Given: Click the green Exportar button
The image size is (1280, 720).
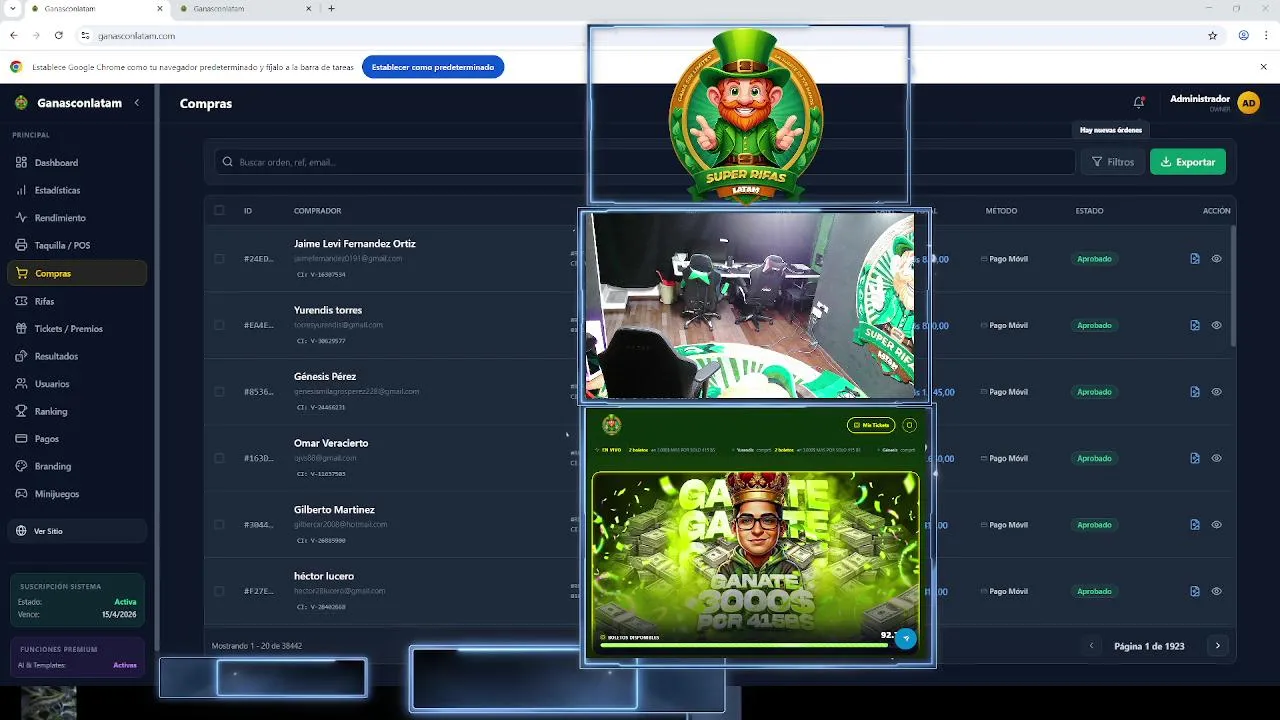Looking at the screenshot, I should [1188, 162].
